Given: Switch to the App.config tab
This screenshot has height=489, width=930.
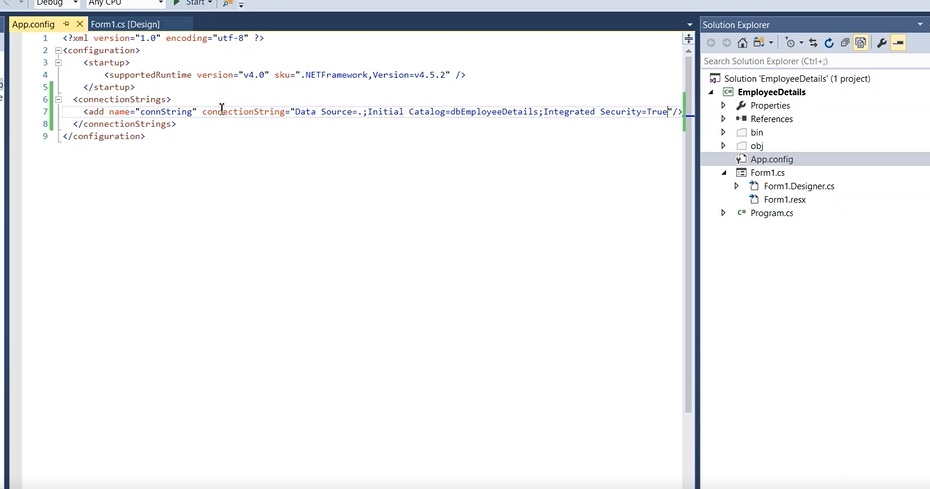Looking at the screenshot, I should (33, 24).
